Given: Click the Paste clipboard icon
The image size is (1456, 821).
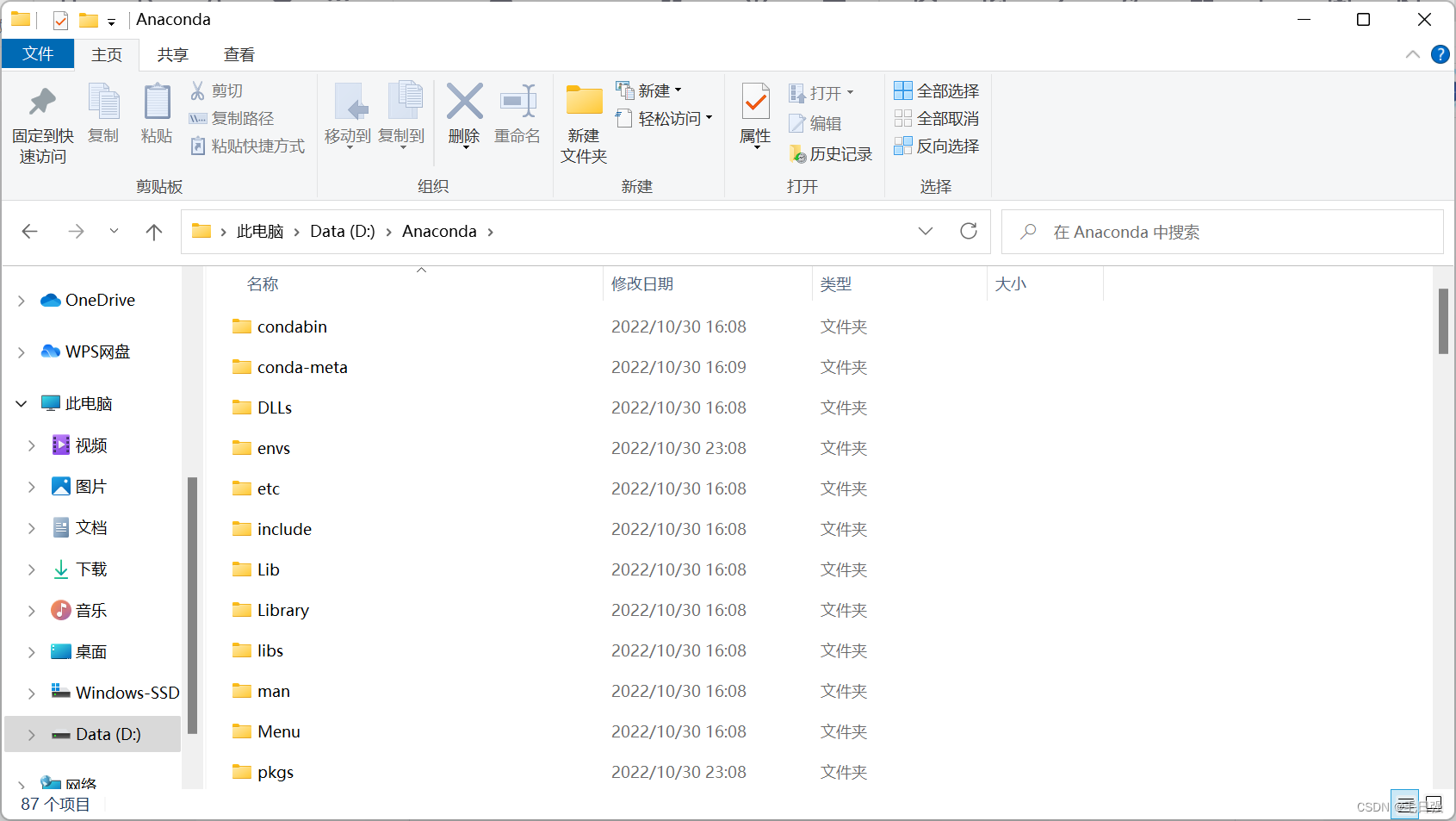Looking at the screenshot, I should pyautogui.click(x=157, y=103).
